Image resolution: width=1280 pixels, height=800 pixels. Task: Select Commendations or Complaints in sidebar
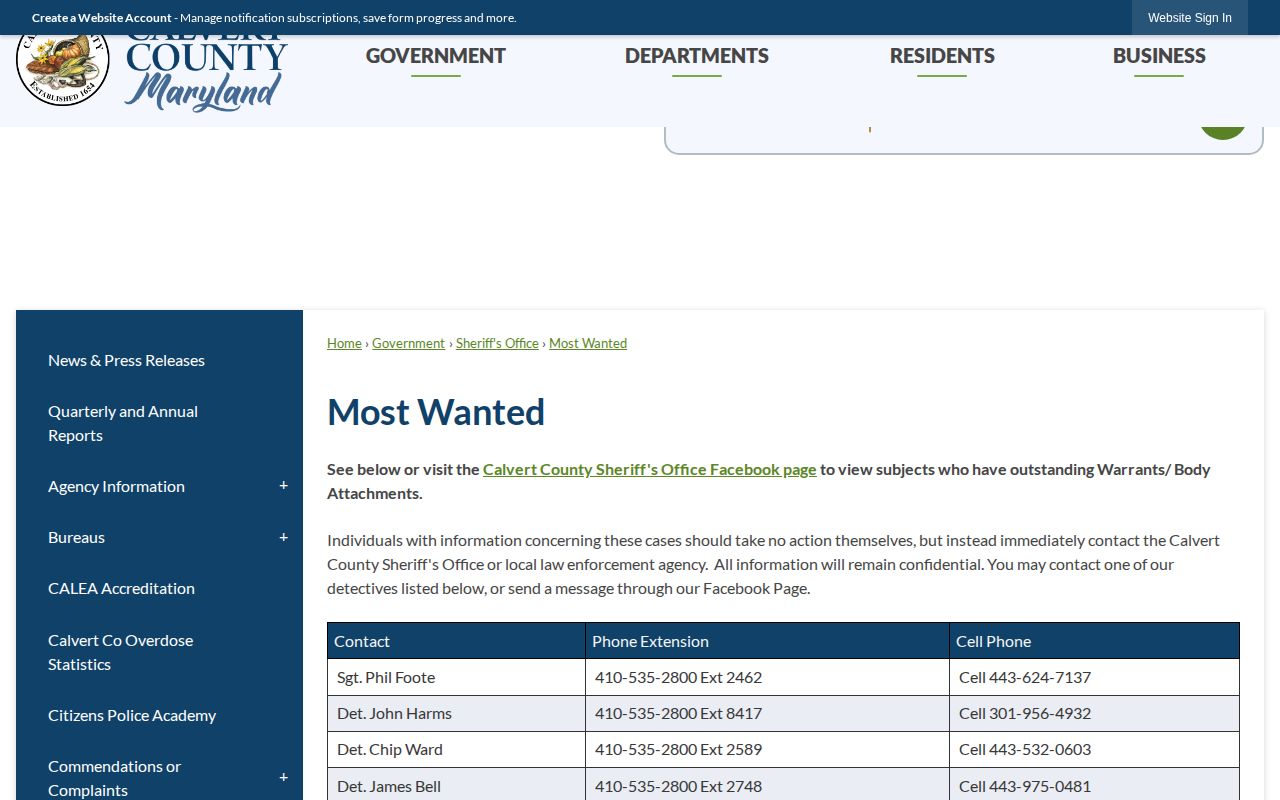(x=114, y=778)
